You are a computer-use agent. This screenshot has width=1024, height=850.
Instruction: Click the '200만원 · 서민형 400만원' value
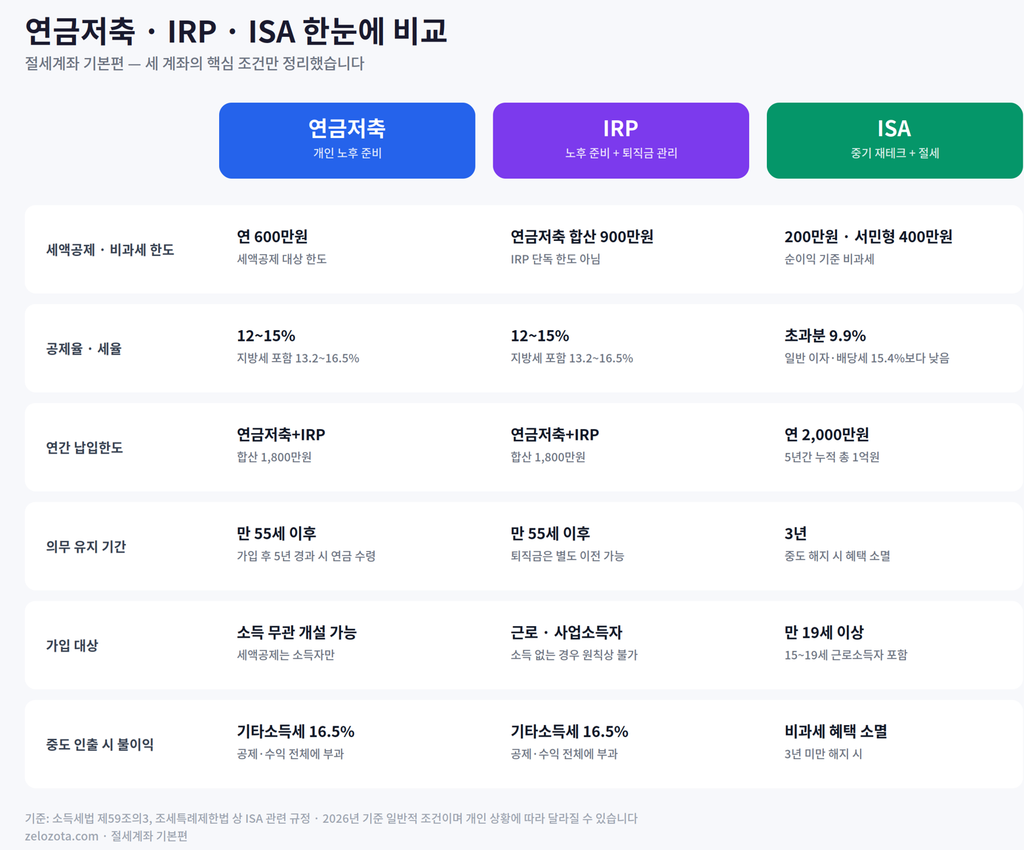click(x=868, y=236)
